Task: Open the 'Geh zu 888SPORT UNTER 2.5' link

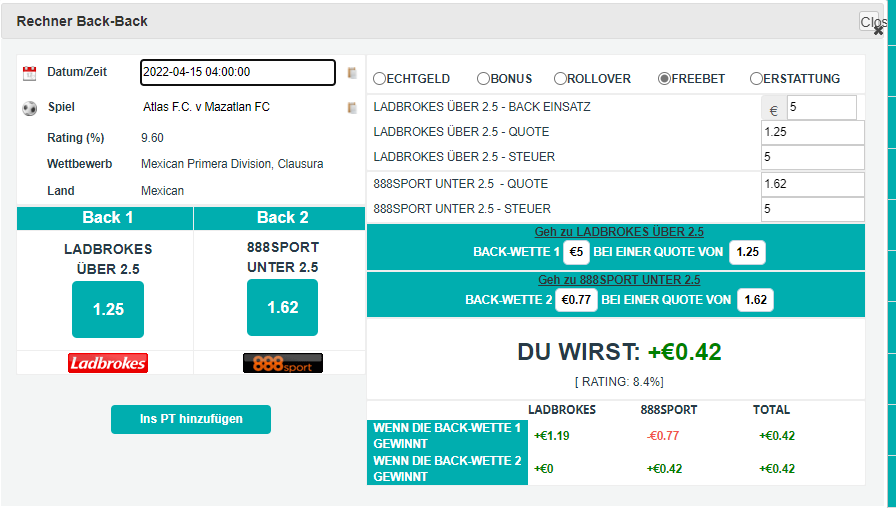Action: (x=619, y=280)
